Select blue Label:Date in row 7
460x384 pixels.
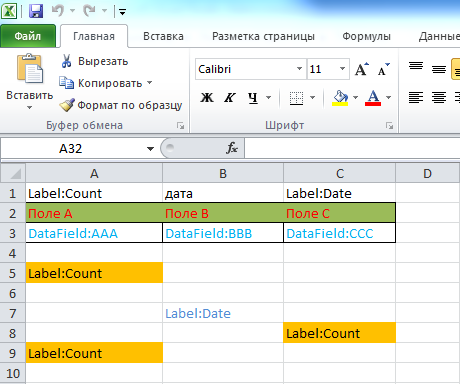pyautogui.click(x=223, y=313)
